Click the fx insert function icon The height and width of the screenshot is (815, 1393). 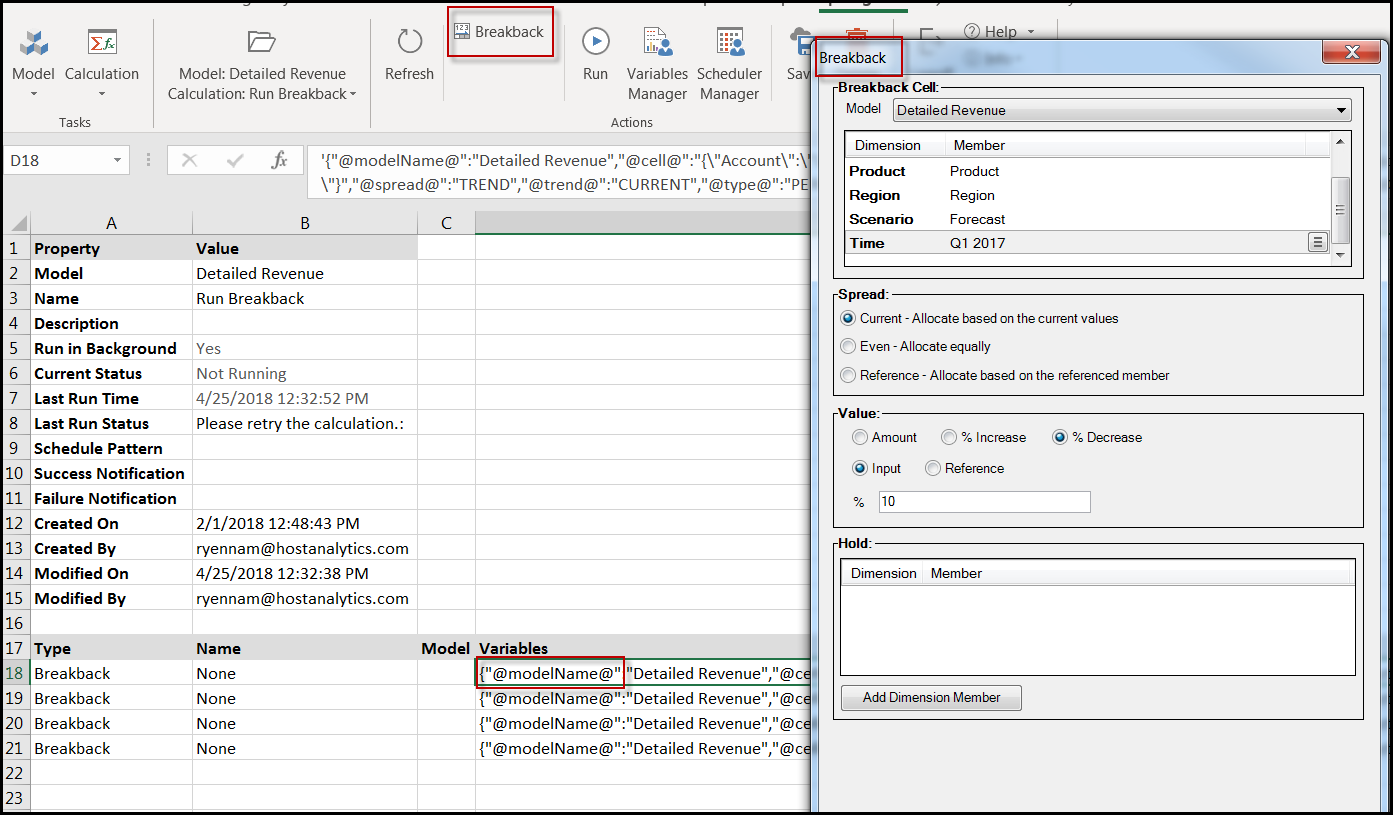coord(280,160)
